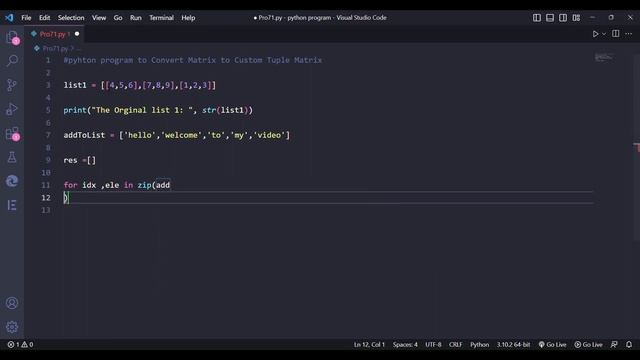Click the list1 variable on line 3
This screenshot has width=640, height=360.
pyautogui.click(x=75, y=85)
